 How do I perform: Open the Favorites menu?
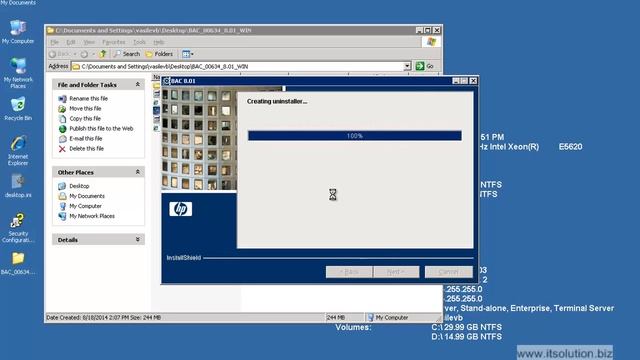click(x=114, y=42)
